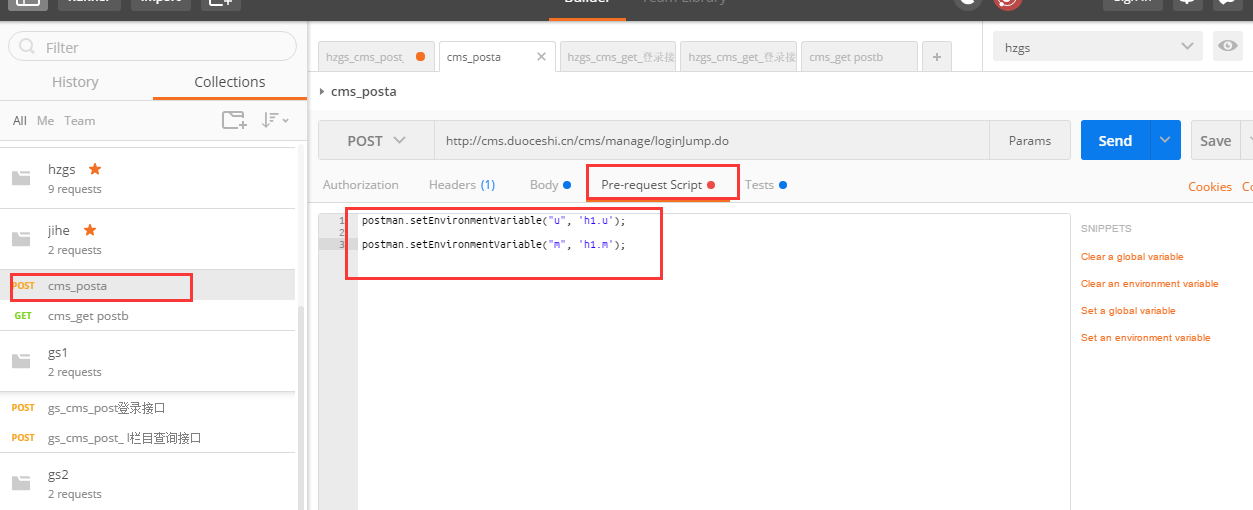
Task: Open the gs1 collection folder icon
Action: tap(21, 361)
